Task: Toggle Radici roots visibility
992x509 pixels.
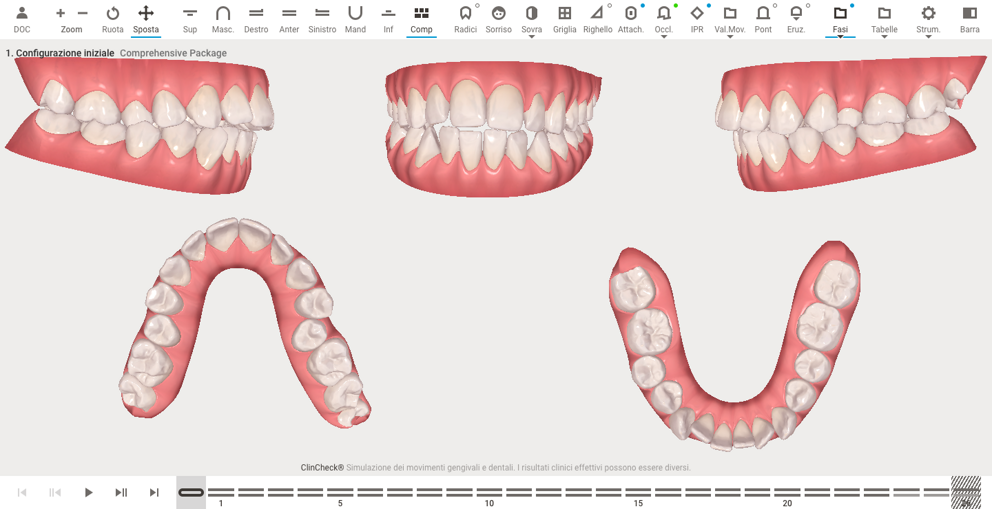Action: 465,18
